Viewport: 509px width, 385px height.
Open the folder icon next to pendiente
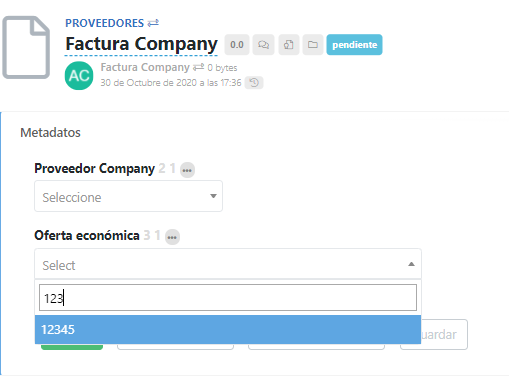[313, 44]
